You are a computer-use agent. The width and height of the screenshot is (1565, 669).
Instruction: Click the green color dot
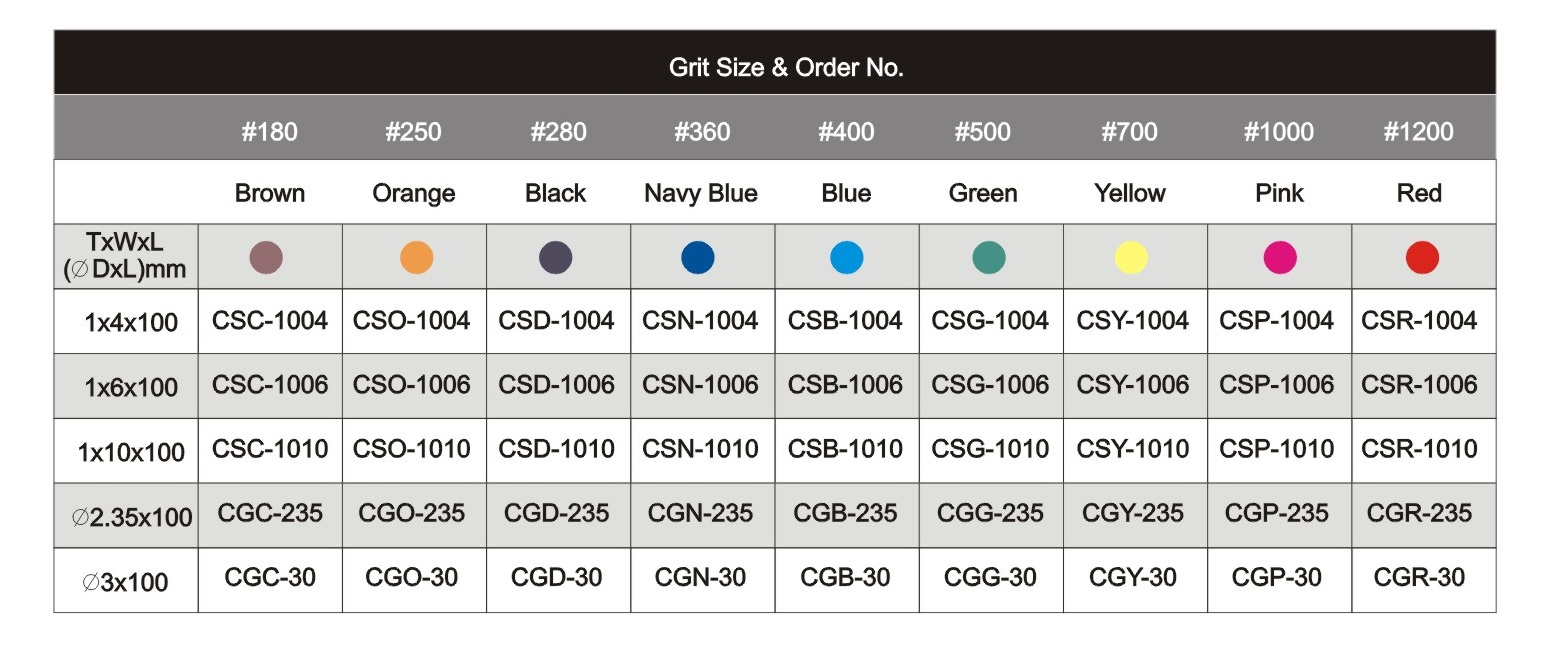tap(989, 258)
